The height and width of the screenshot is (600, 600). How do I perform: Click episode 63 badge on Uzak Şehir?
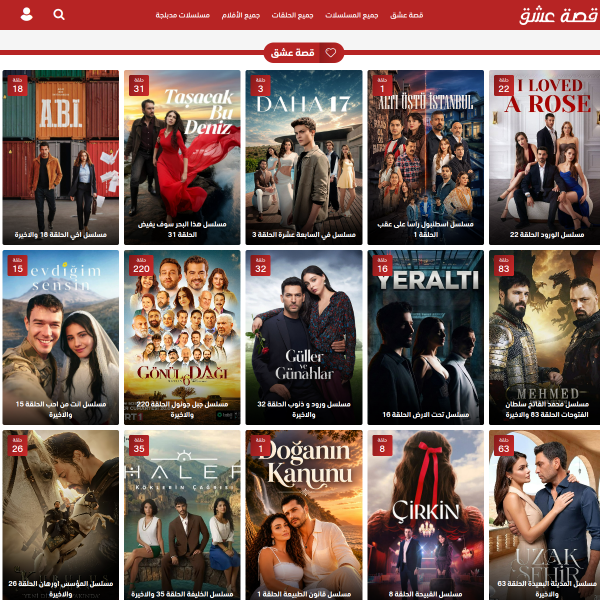tap(504, 445)
